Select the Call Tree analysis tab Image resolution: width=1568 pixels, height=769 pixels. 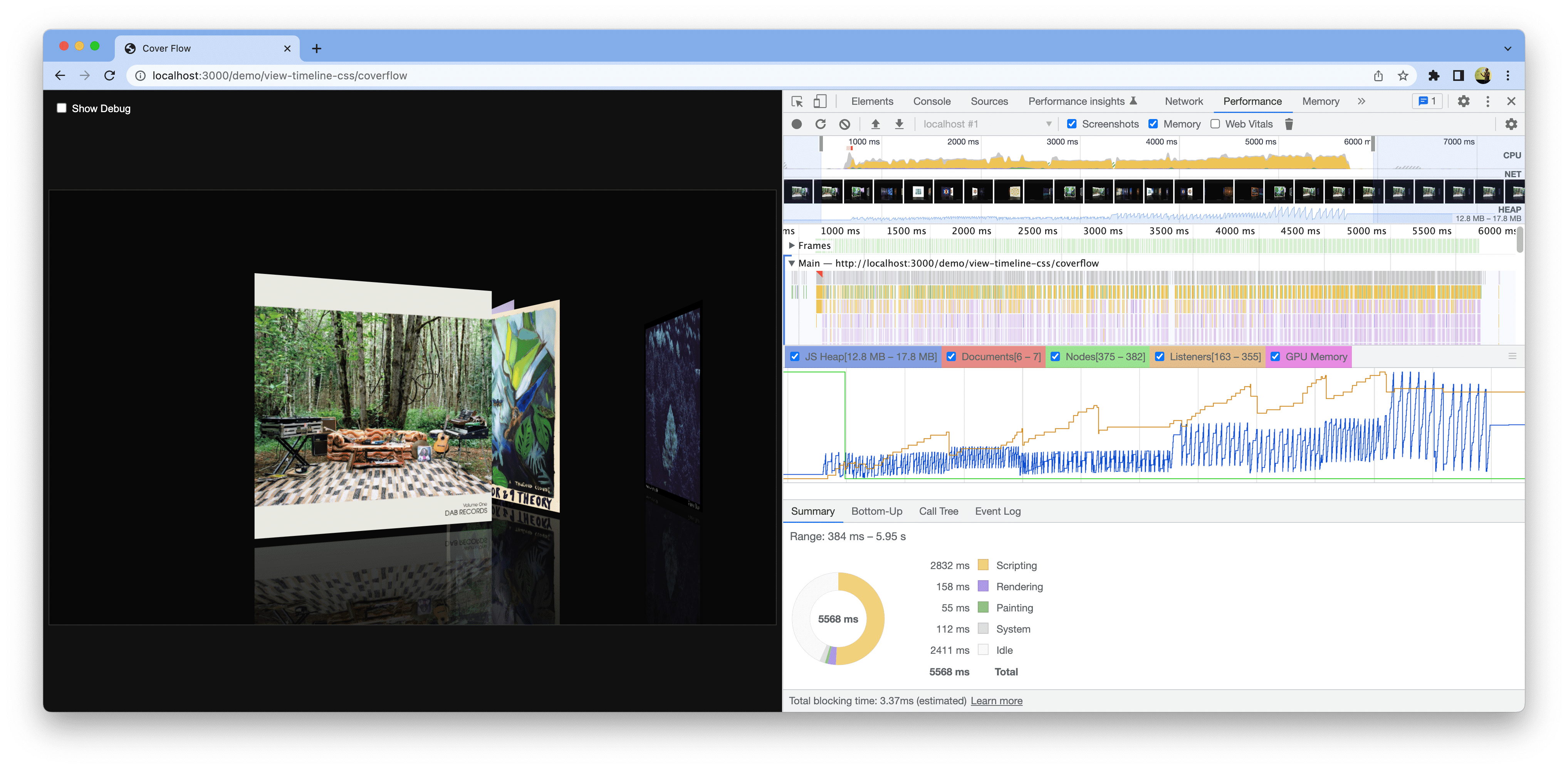tap(939, 510)
